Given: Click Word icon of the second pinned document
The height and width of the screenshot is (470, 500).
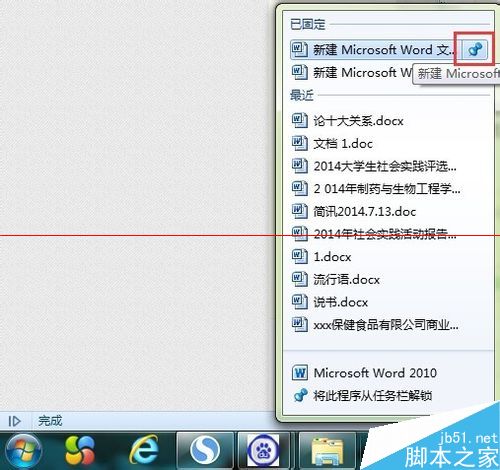Looking at the screenshot, I should (x=300, y=72).
